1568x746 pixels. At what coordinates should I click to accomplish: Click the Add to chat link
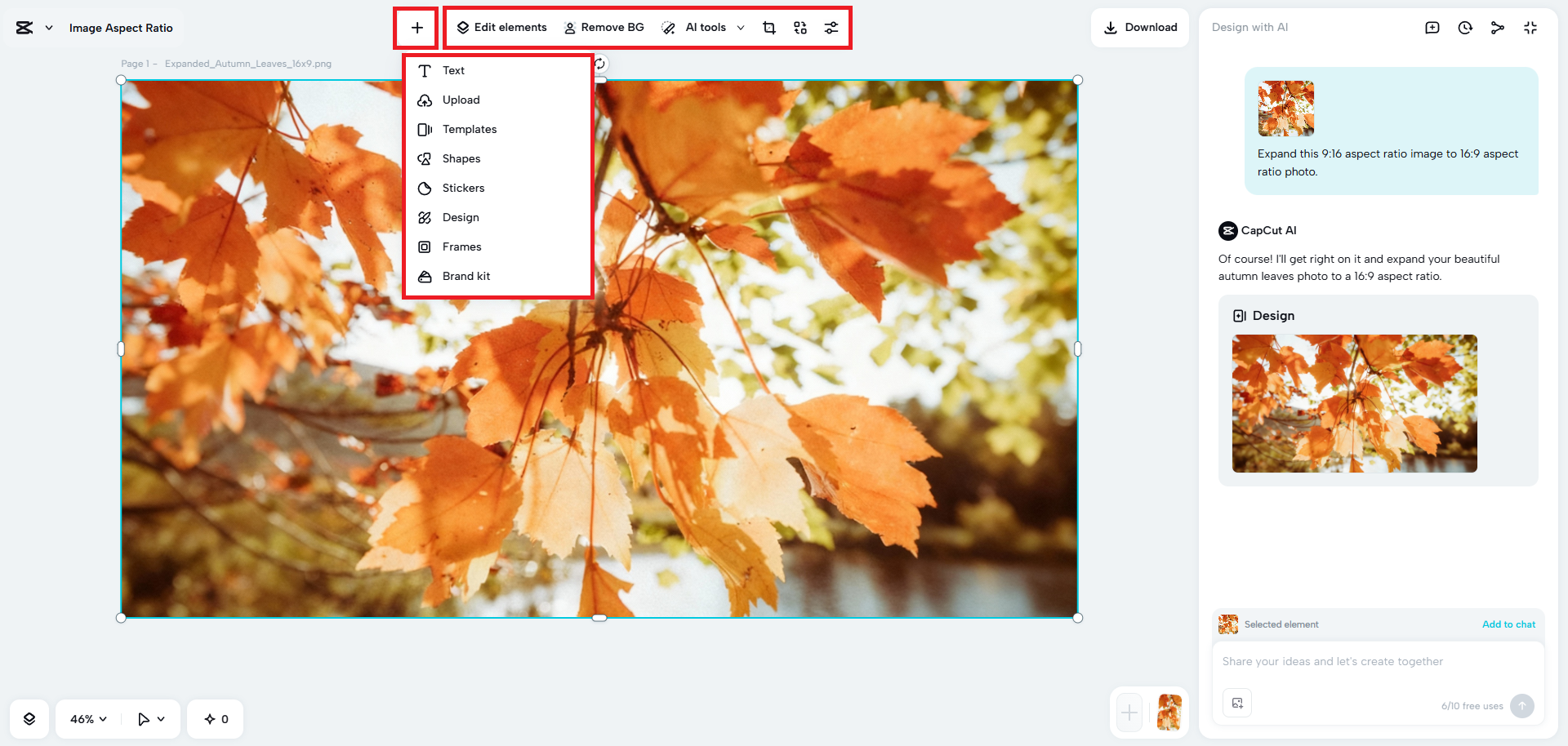[x=1508, y=624]
